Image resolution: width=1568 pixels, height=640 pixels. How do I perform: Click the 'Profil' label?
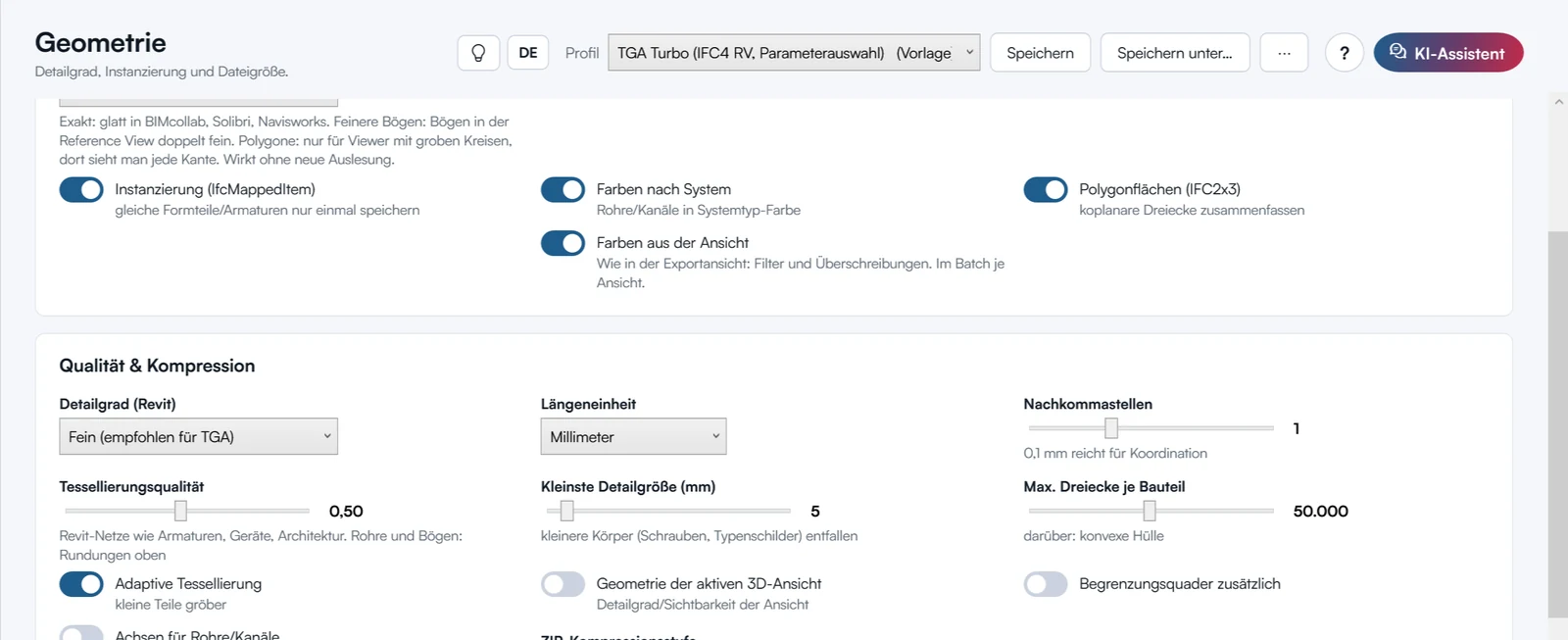(582, 53)
